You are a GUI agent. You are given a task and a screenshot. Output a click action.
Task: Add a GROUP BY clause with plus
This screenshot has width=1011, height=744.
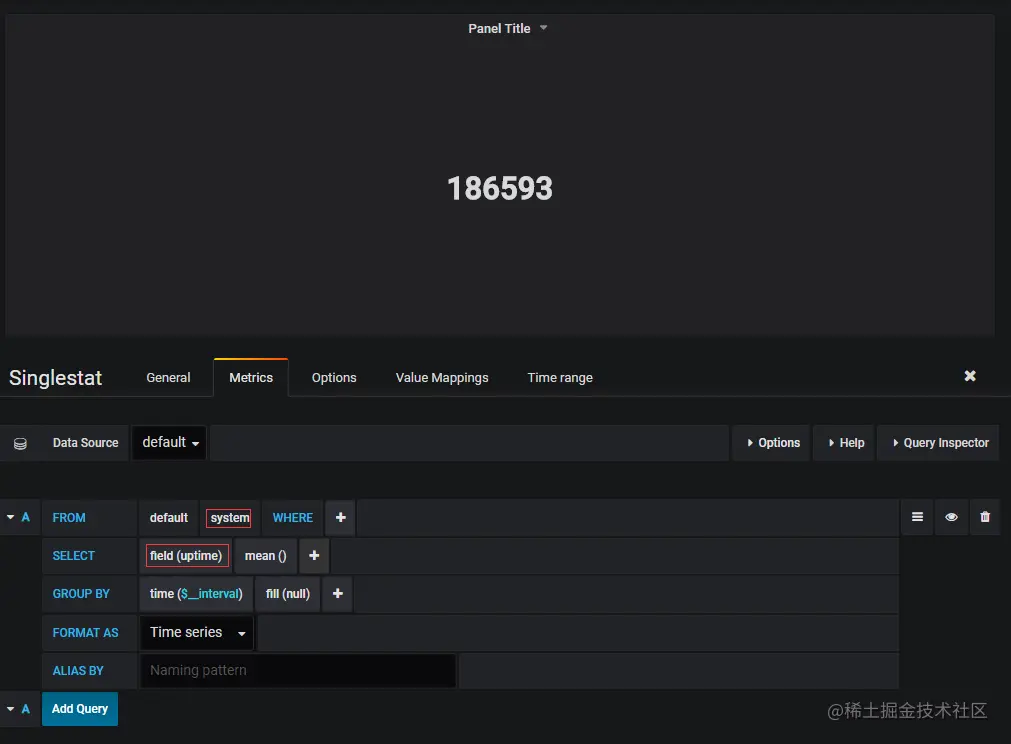pos(337,594)
